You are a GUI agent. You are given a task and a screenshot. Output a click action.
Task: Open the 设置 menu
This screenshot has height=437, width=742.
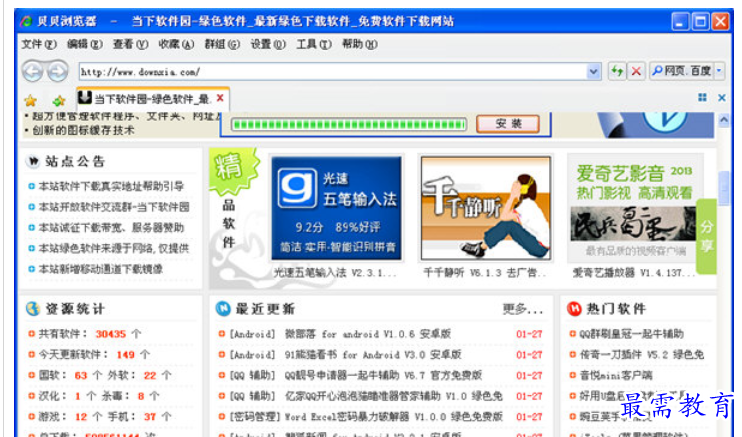[x=268, y=45]
